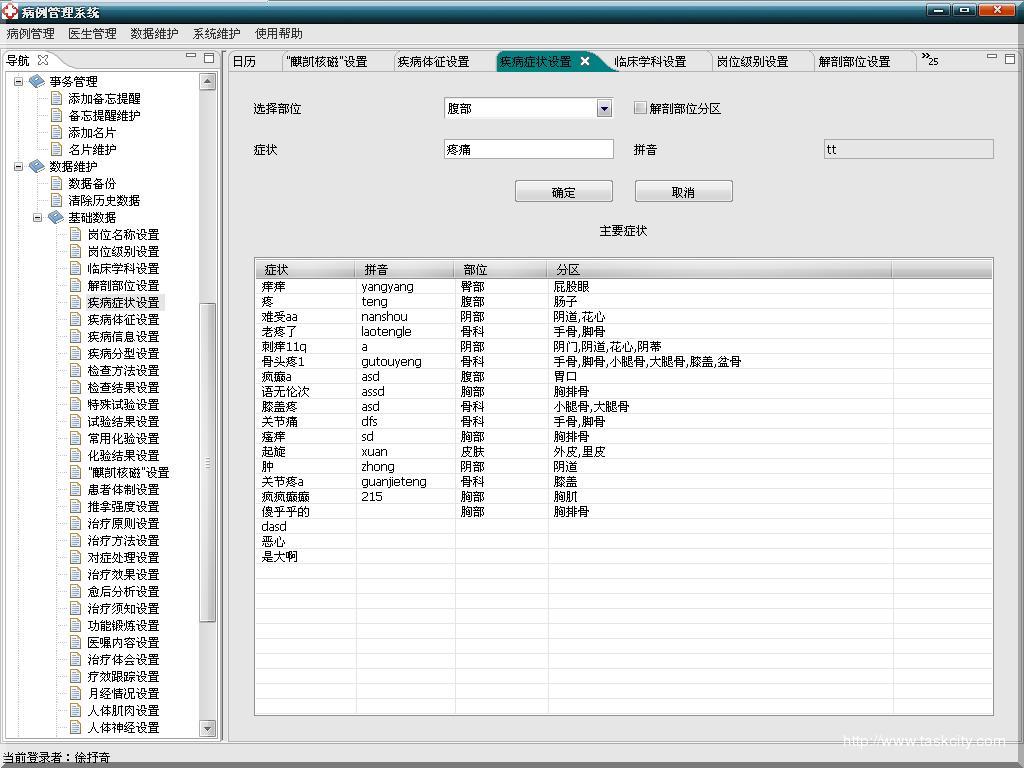Open the 系统维护 menu
This screenshot has width=1024, height=768.
(x=216, y=33)
